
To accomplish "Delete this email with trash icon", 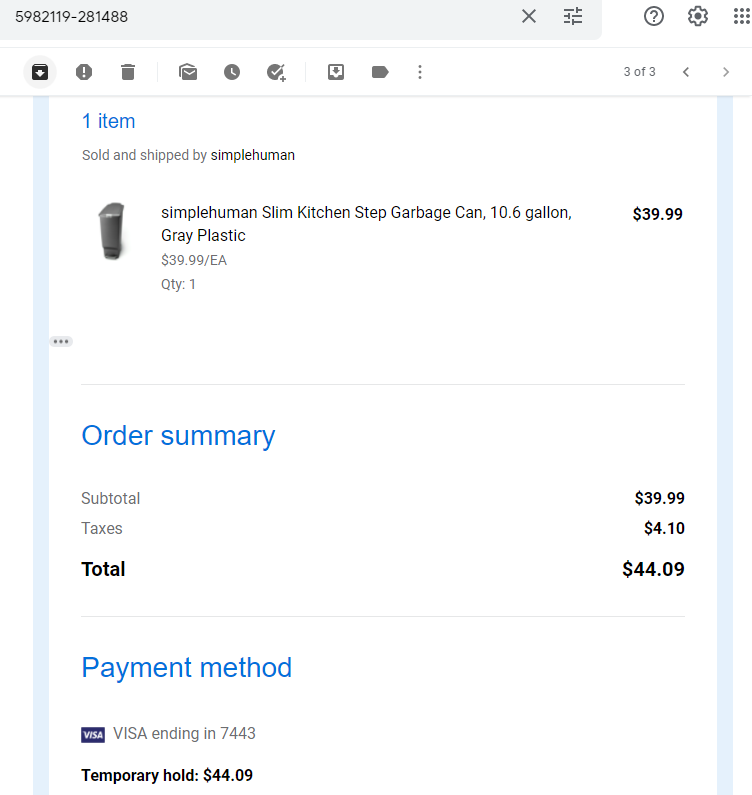I will coord(128,72).
